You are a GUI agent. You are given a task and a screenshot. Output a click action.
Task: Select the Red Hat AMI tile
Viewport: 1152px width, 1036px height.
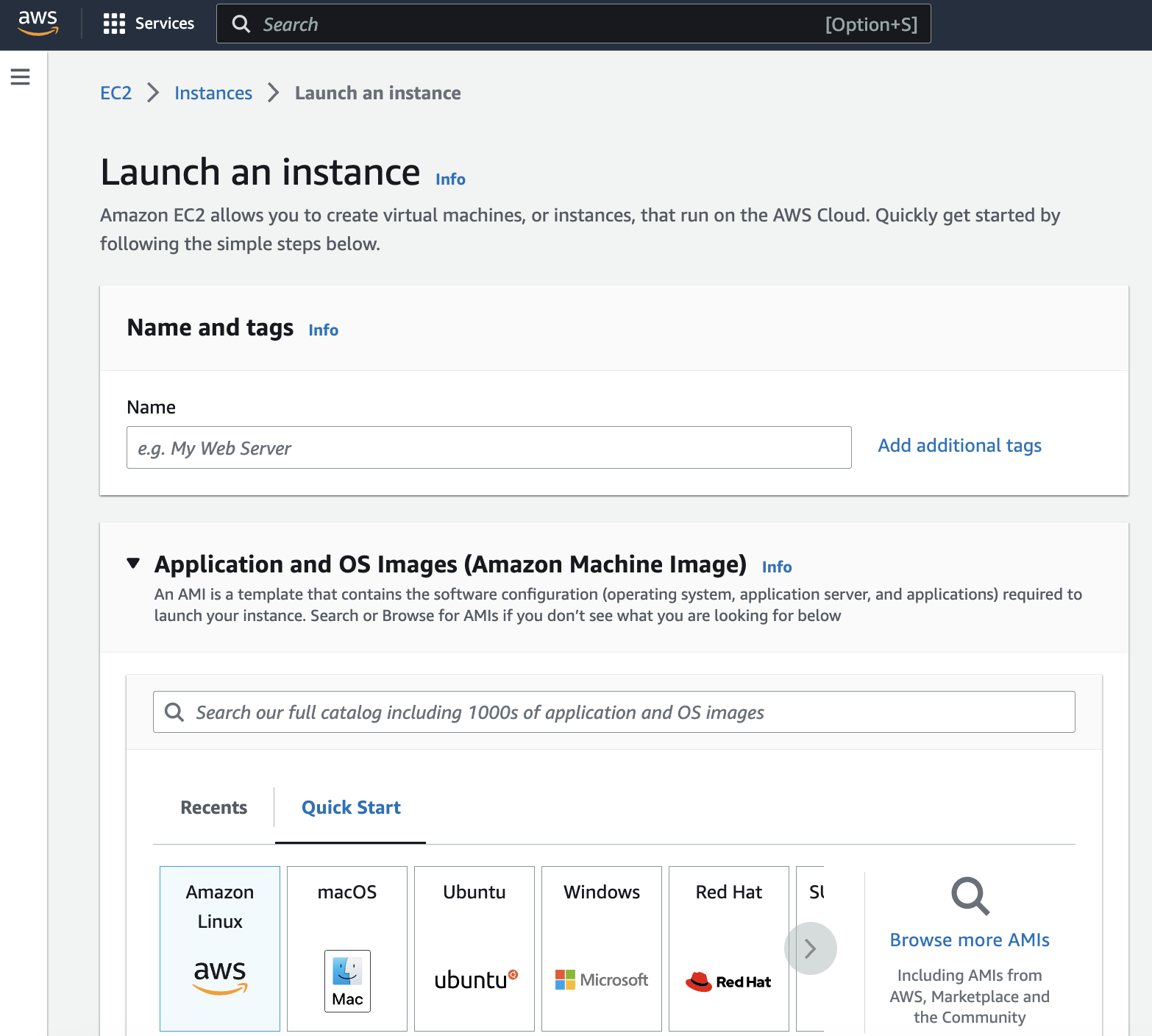click(x=729, y=948)
